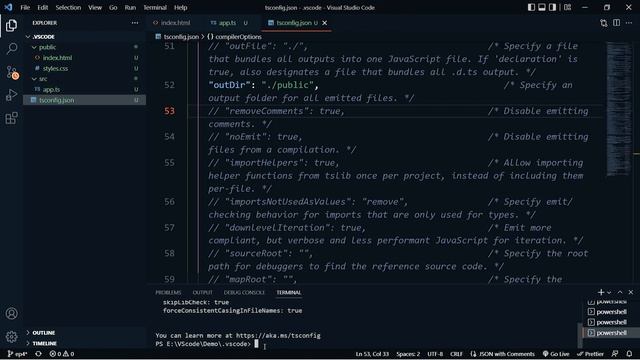Open the Terminal menu

155,7
